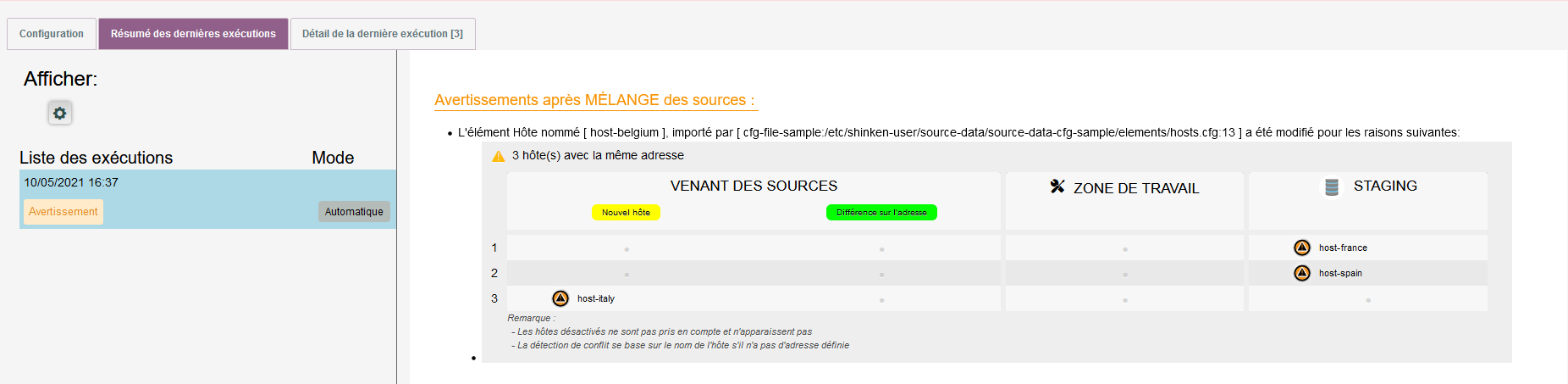Open the host-italy host name
This screenshot has height=384, width=1568.
(596, 298)
